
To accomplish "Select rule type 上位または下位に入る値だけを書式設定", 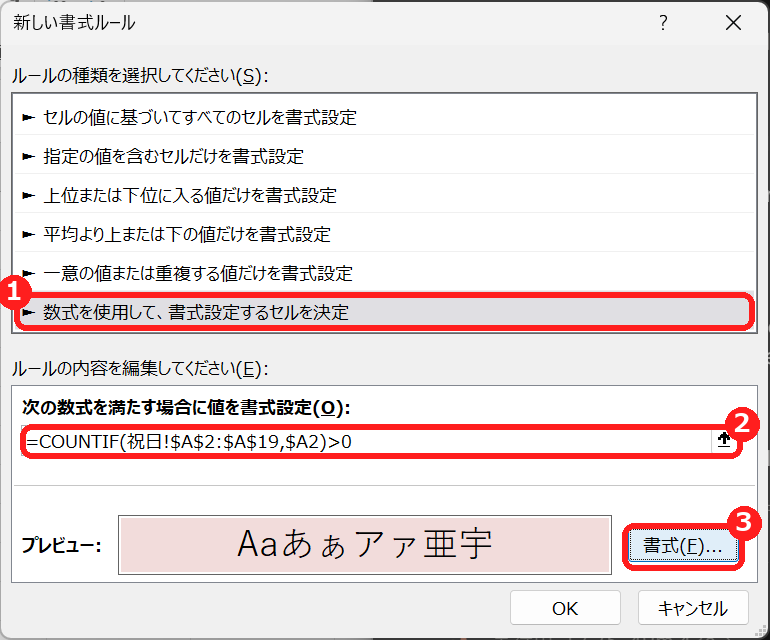I will [x=384, y=195].
